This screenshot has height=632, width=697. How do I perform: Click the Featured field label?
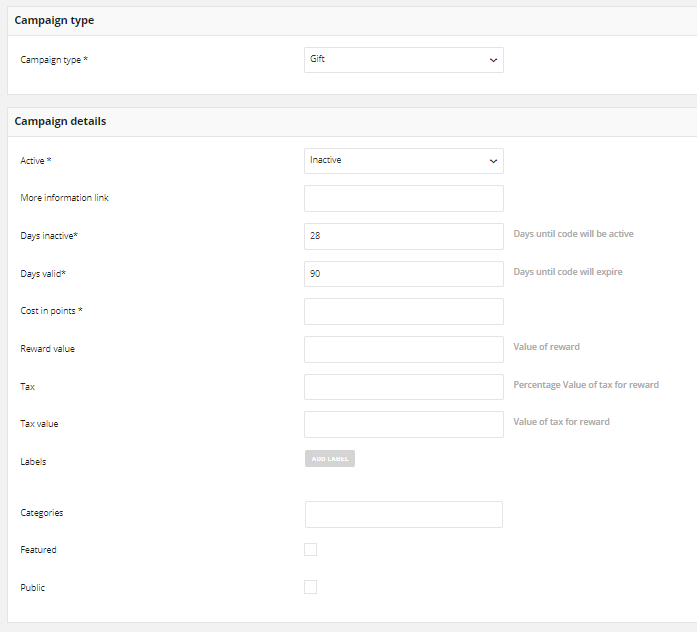(x=38, y=550)
